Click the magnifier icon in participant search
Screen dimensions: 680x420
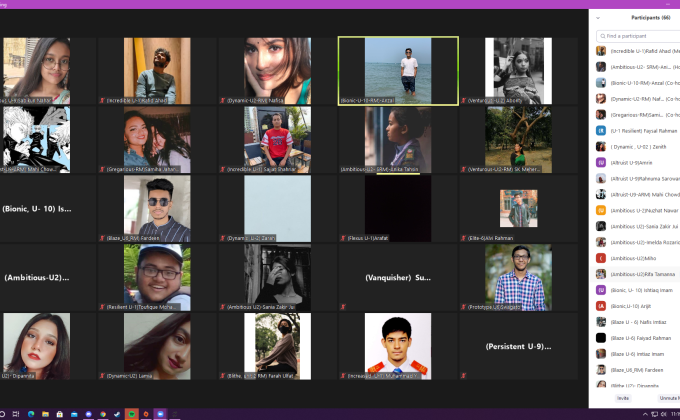(601, 36)
